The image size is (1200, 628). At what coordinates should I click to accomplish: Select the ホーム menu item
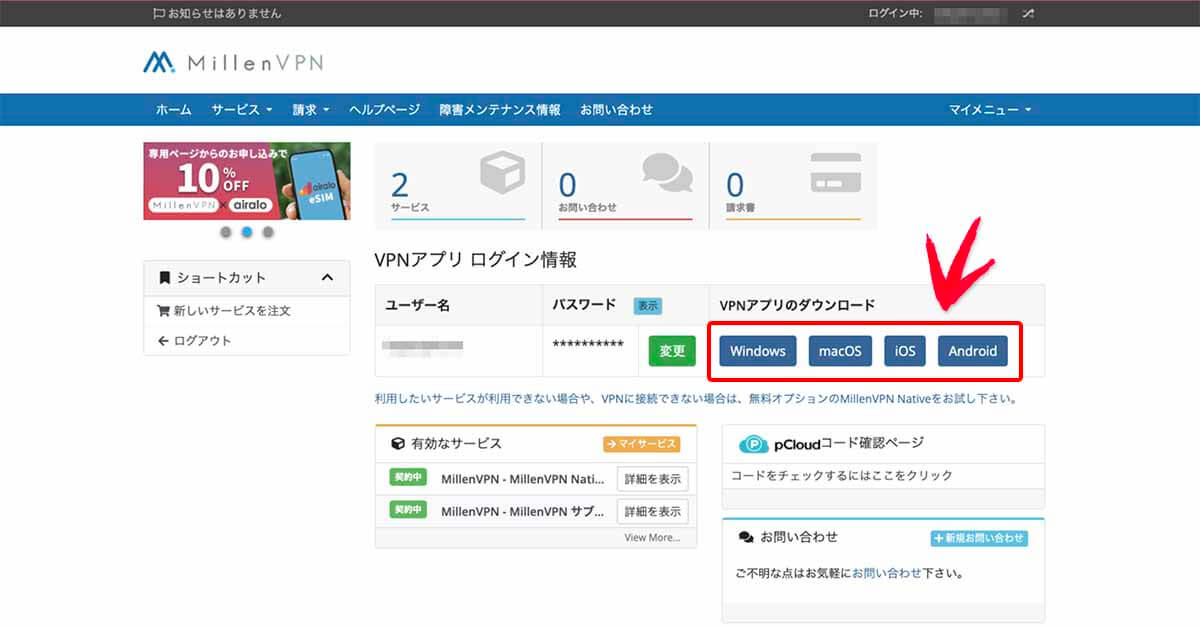173,110
